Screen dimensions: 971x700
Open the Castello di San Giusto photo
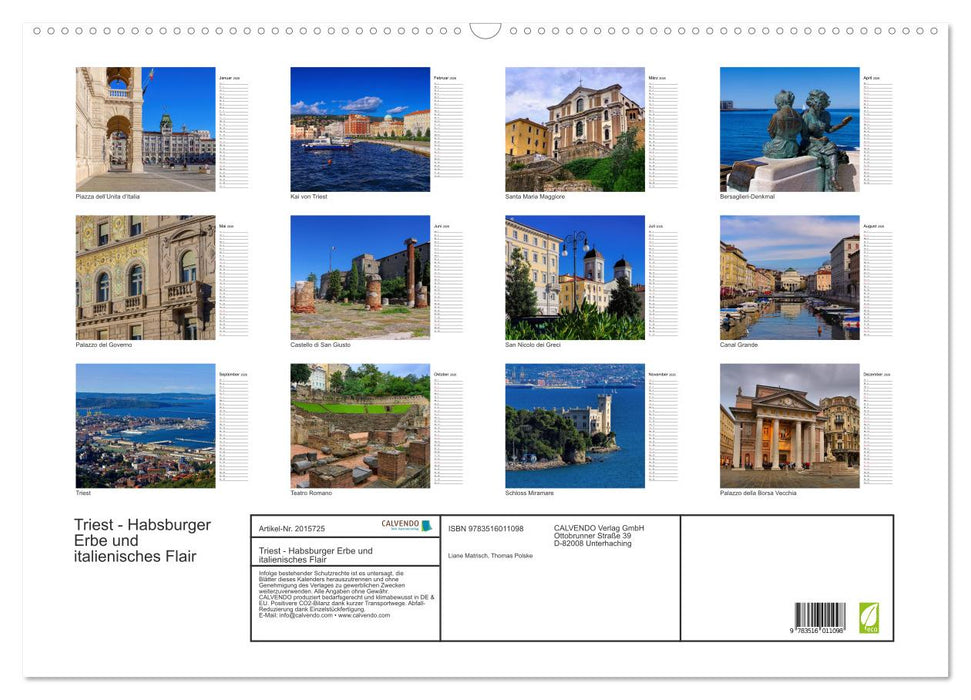(x=361, y=277)
